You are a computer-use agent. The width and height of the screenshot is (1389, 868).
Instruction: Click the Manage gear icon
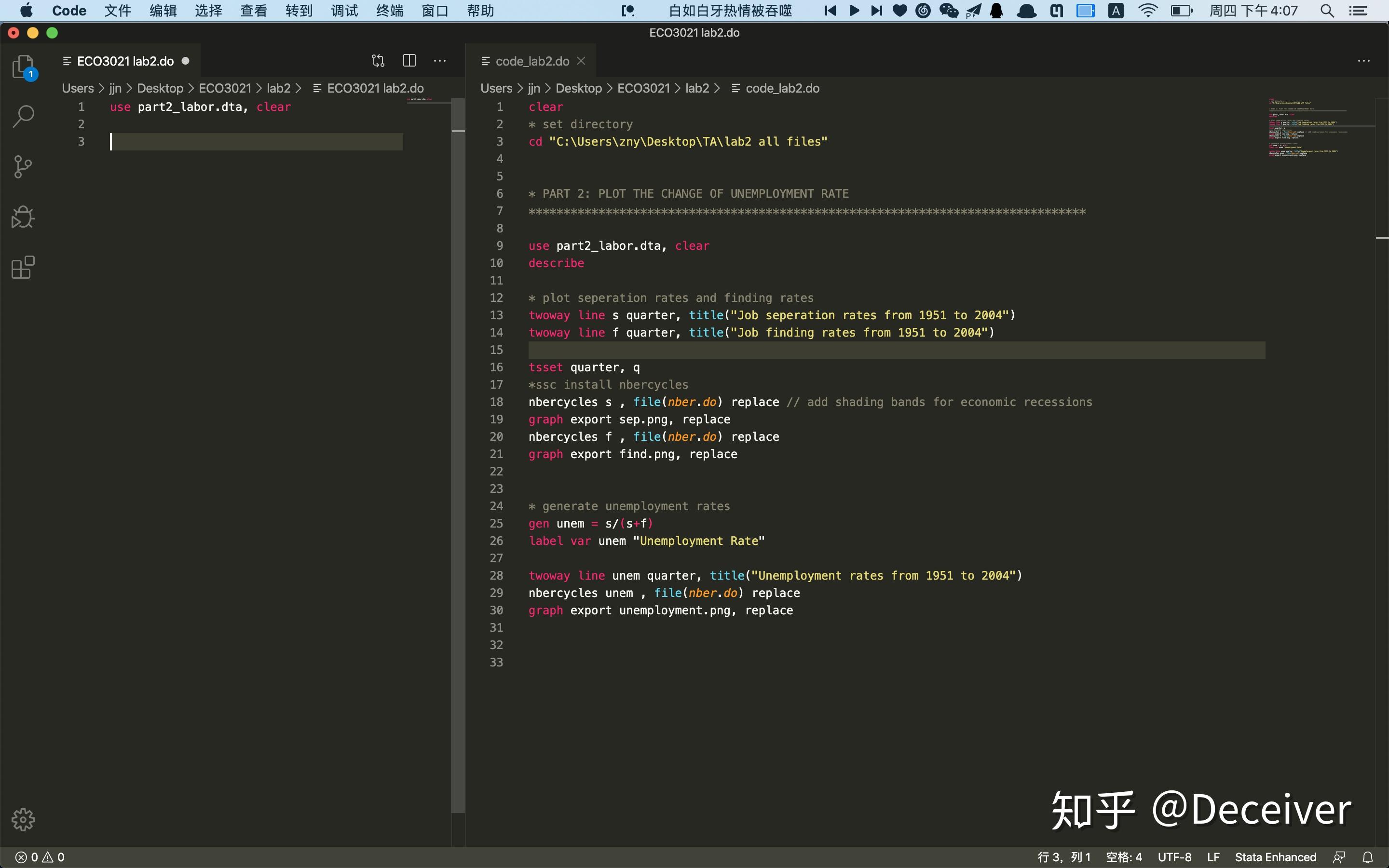(23, 819)
